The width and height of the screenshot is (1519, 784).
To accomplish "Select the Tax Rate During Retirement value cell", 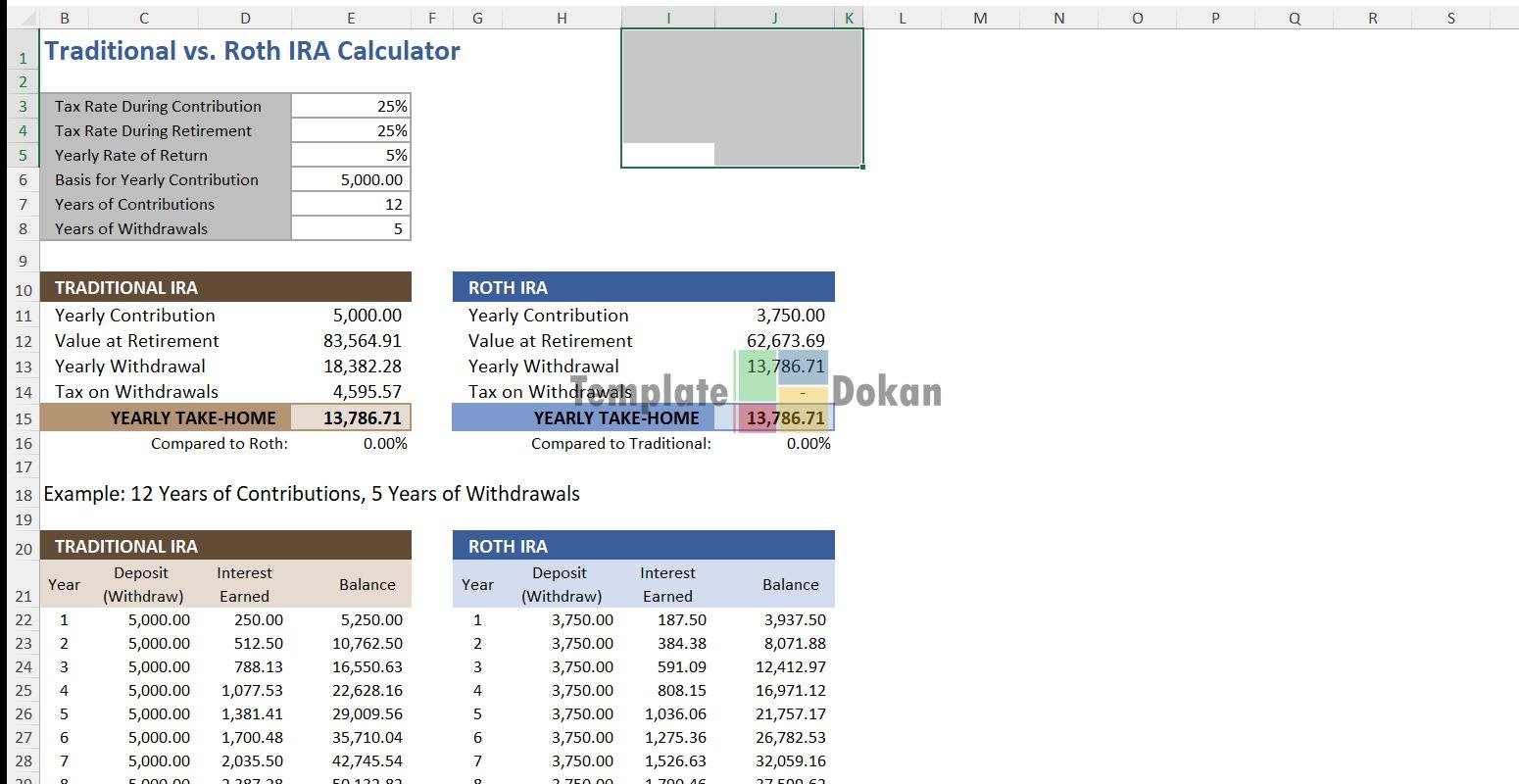I will click(x=351, y=131).
